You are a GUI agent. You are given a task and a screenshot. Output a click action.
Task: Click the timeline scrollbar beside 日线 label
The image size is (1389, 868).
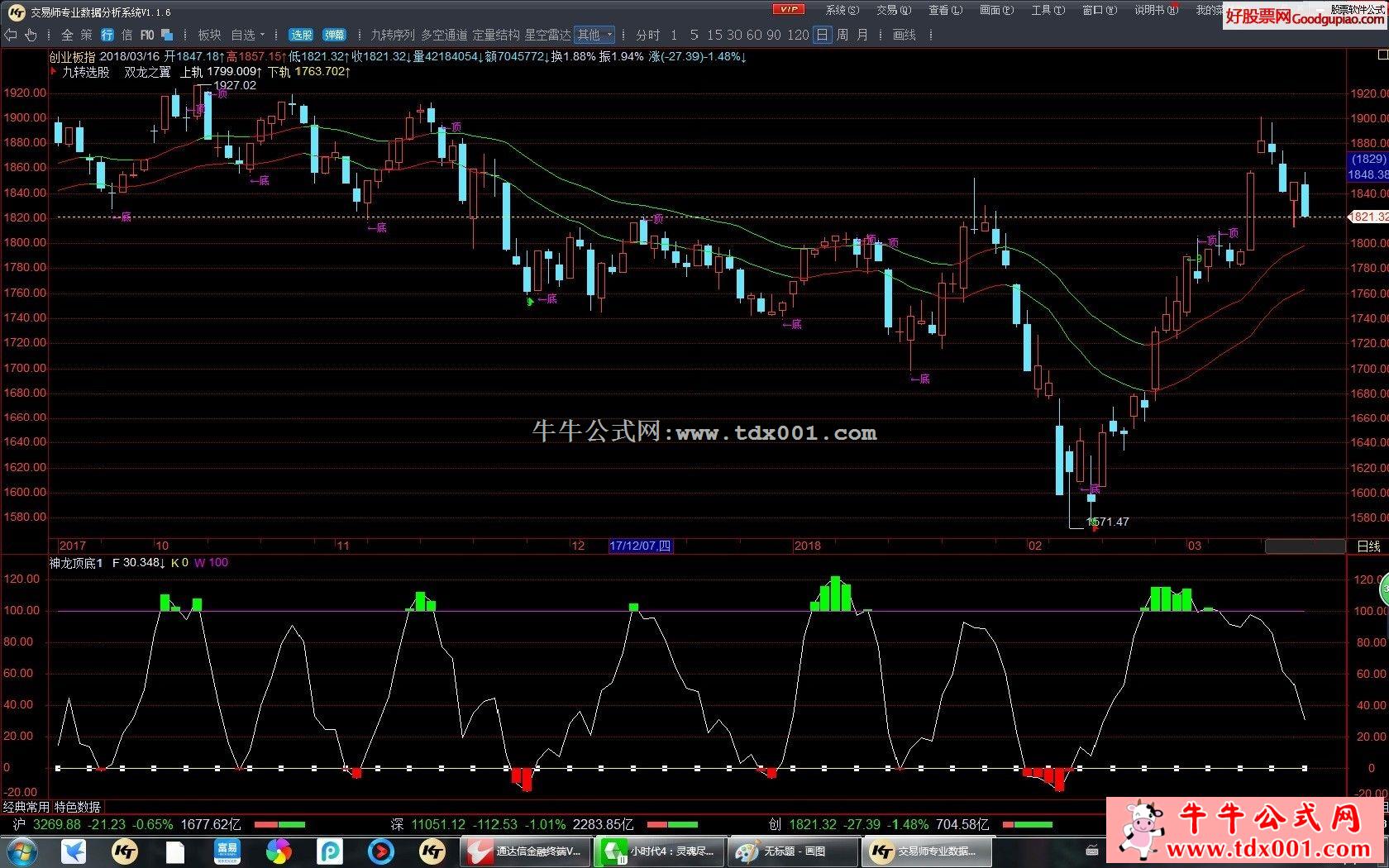click(1305, 546)
